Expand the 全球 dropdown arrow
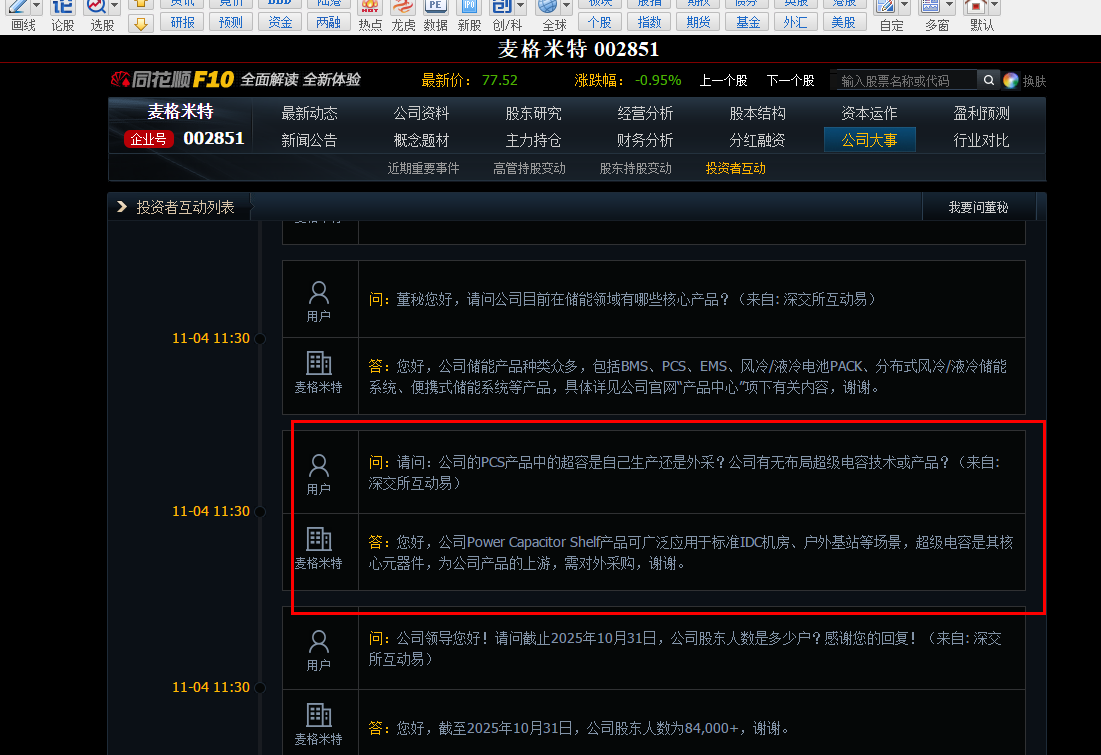The width and height of the screenshot is (1101, 755). pos(566,7)
